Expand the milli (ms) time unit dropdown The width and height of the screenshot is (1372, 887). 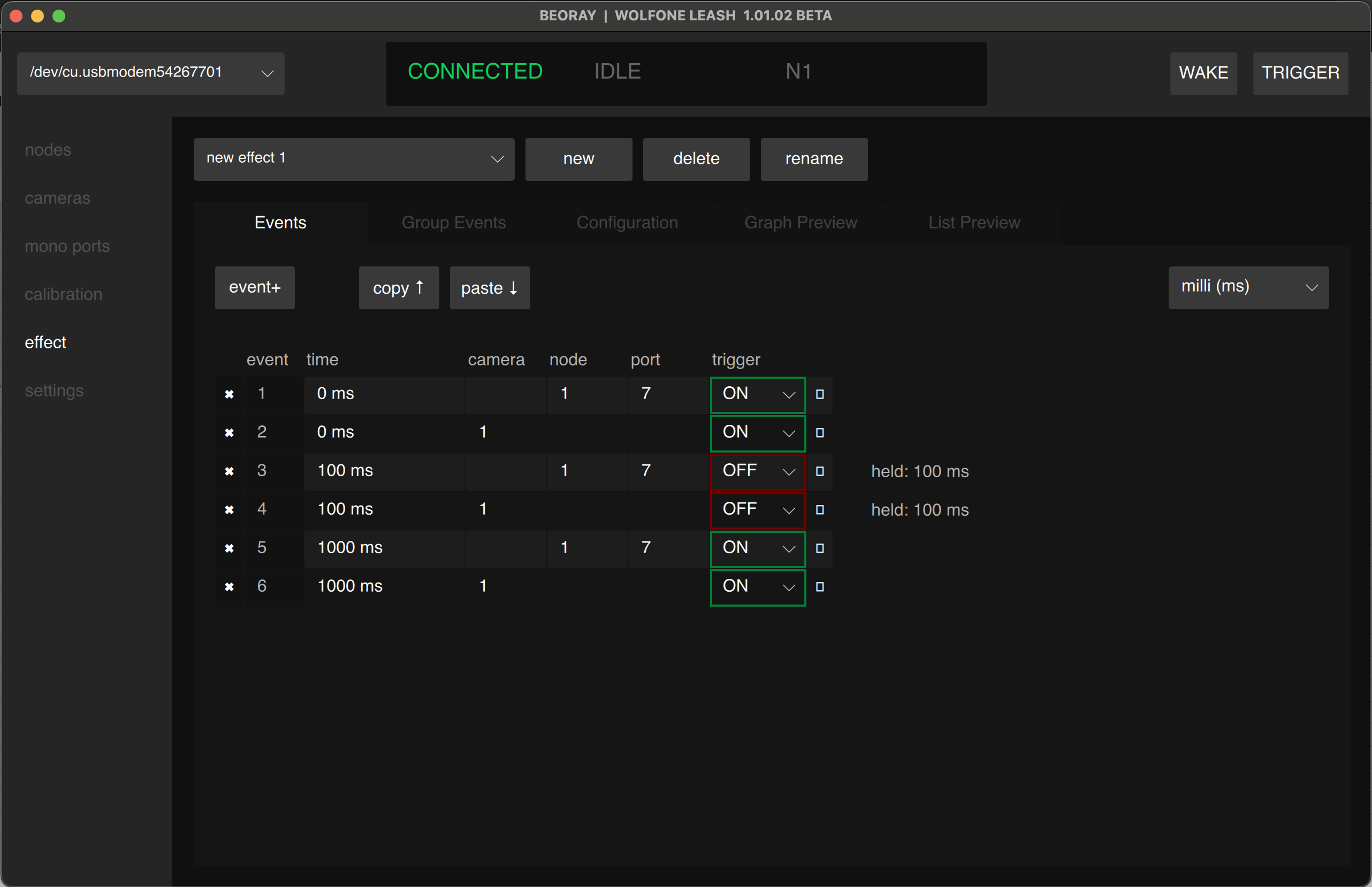coord(1248,287)
